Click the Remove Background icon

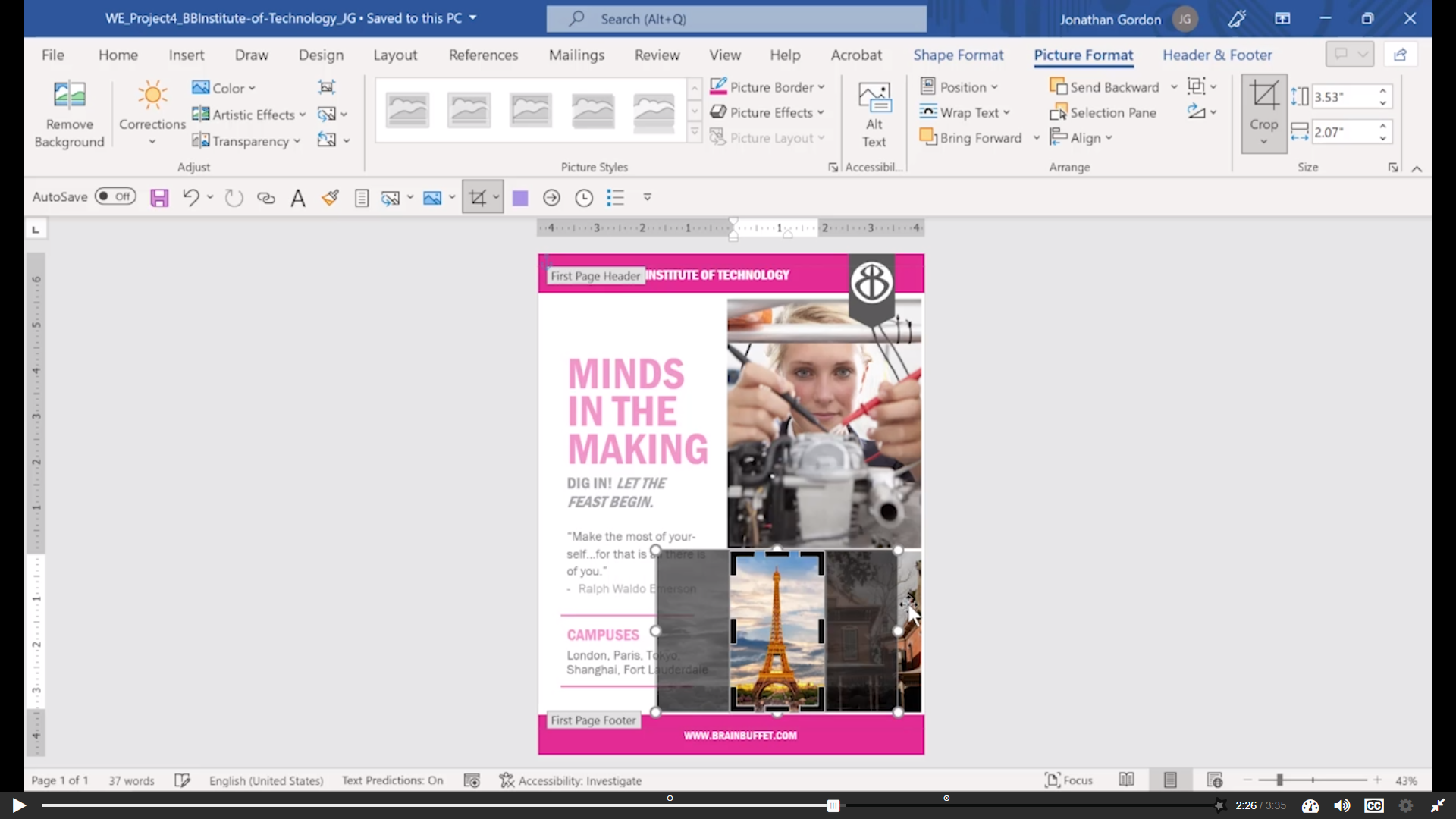point(69,96)
